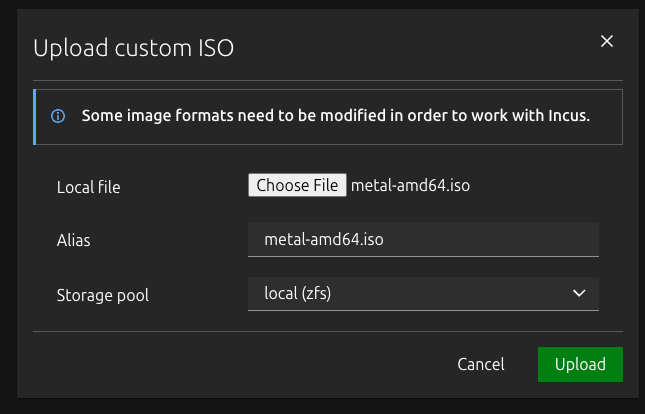Click the divider line above Cancel and Upload
645x414 pixels.
(x=328, y=330)
